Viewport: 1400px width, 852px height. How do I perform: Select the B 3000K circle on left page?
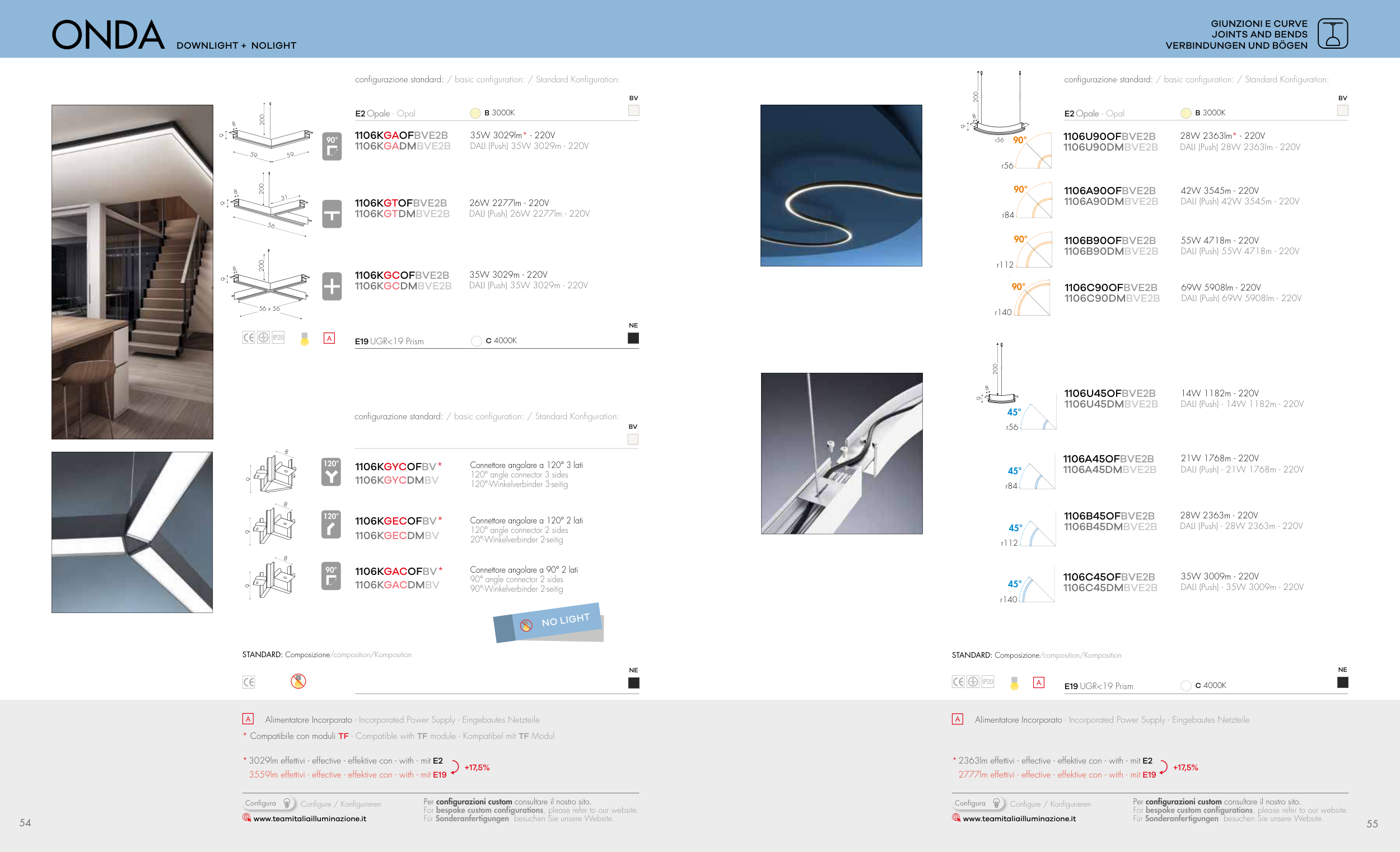475,113
